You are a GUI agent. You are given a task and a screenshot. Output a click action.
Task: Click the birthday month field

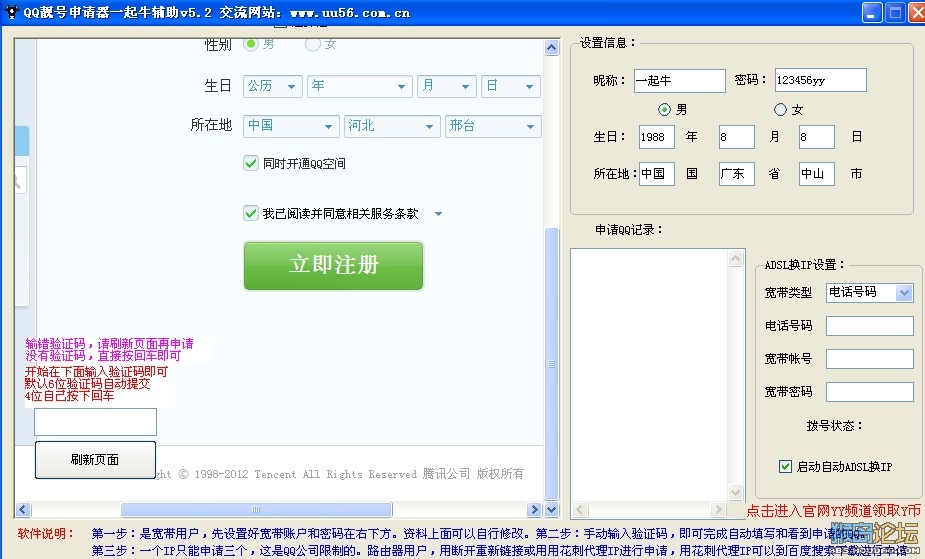click(x=736, y=137)
